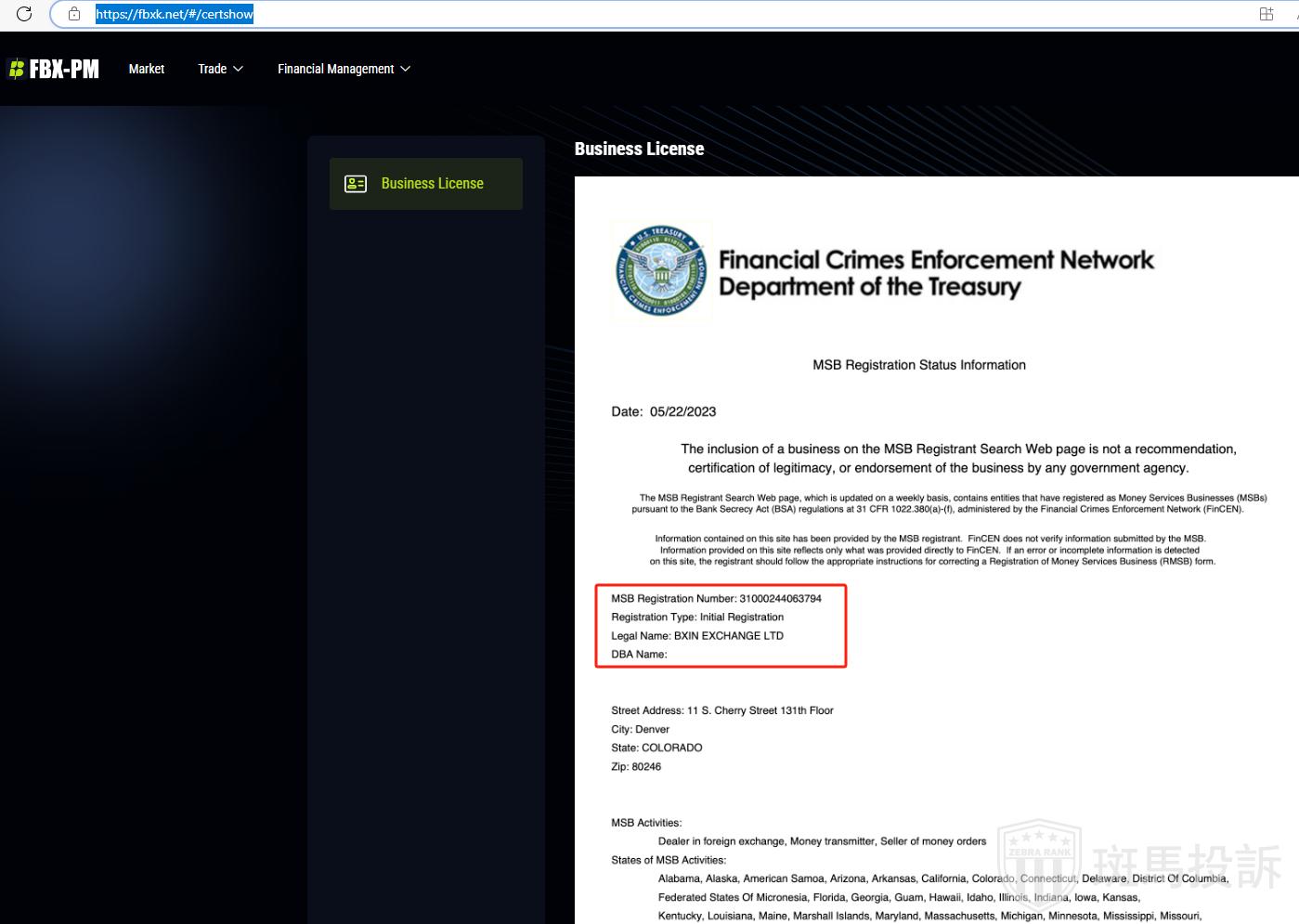Viewport: 1299px width, 924px height.
Task: Open the Financial Management menu
Action: (335, 69)
